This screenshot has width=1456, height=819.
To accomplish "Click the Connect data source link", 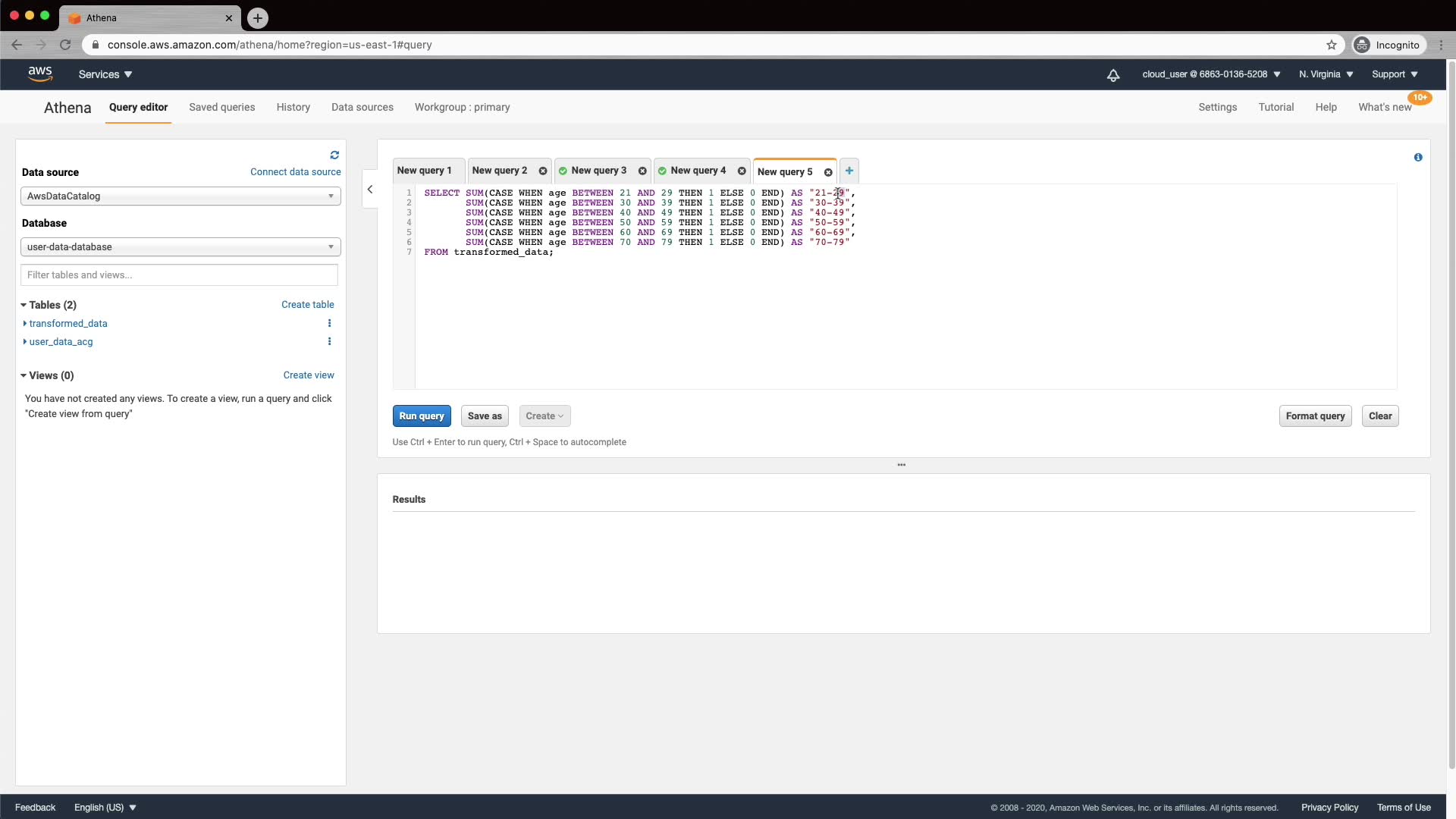I will point(295,172).
